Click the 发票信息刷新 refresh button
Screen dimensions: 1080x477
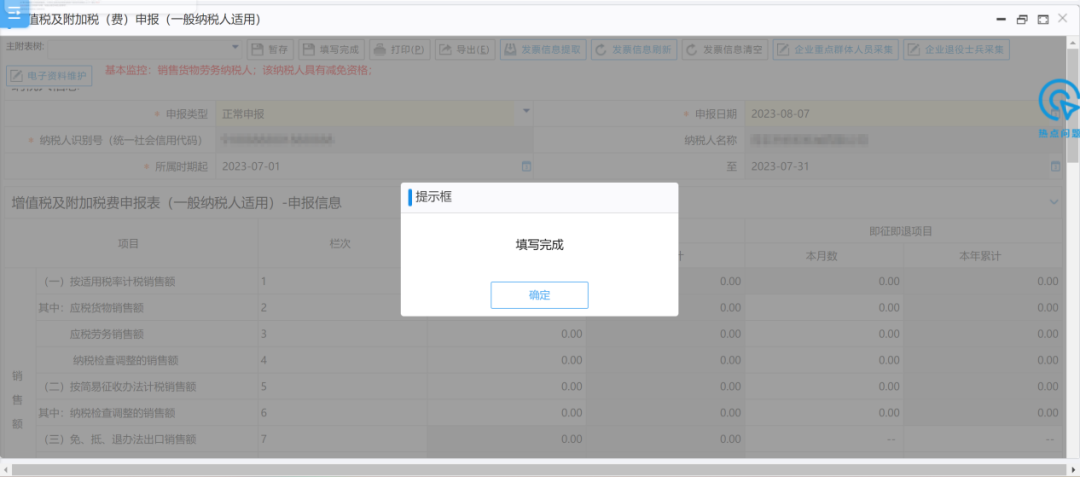(x=634, y=49)
